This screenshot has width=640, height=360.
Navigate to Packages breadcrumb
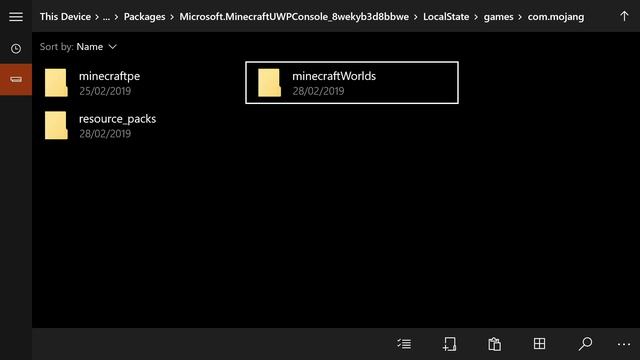tap(144, 17)
